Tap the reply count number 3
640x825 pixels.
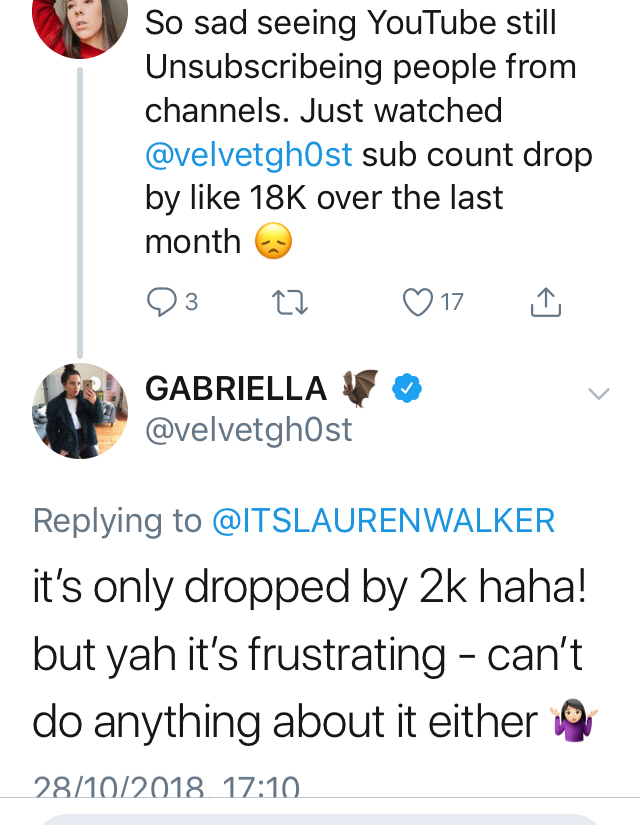[x=190, y=302]
